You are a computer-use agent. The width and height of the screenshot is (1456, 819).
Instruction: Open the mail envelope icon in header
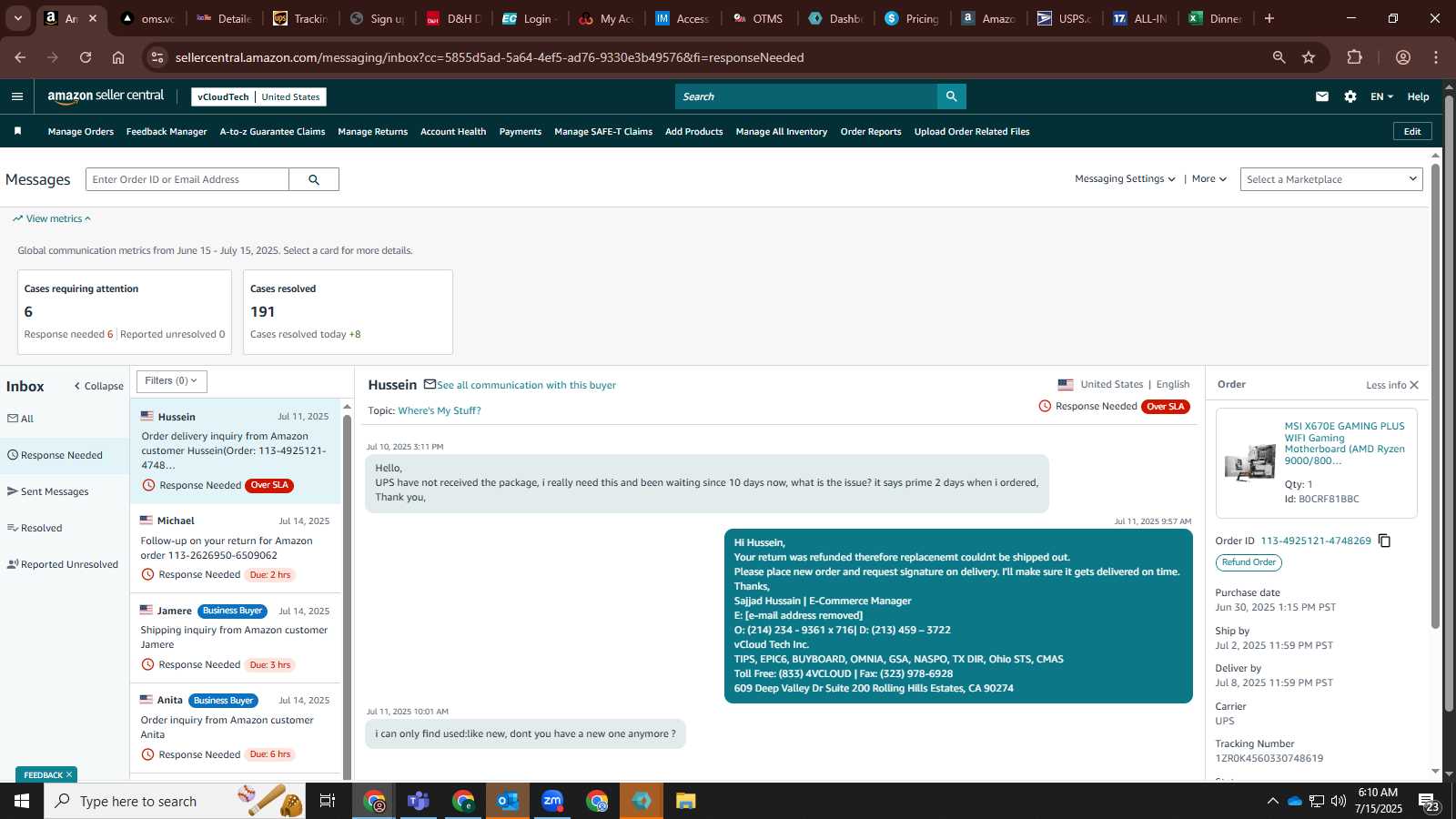[1322, 96]
